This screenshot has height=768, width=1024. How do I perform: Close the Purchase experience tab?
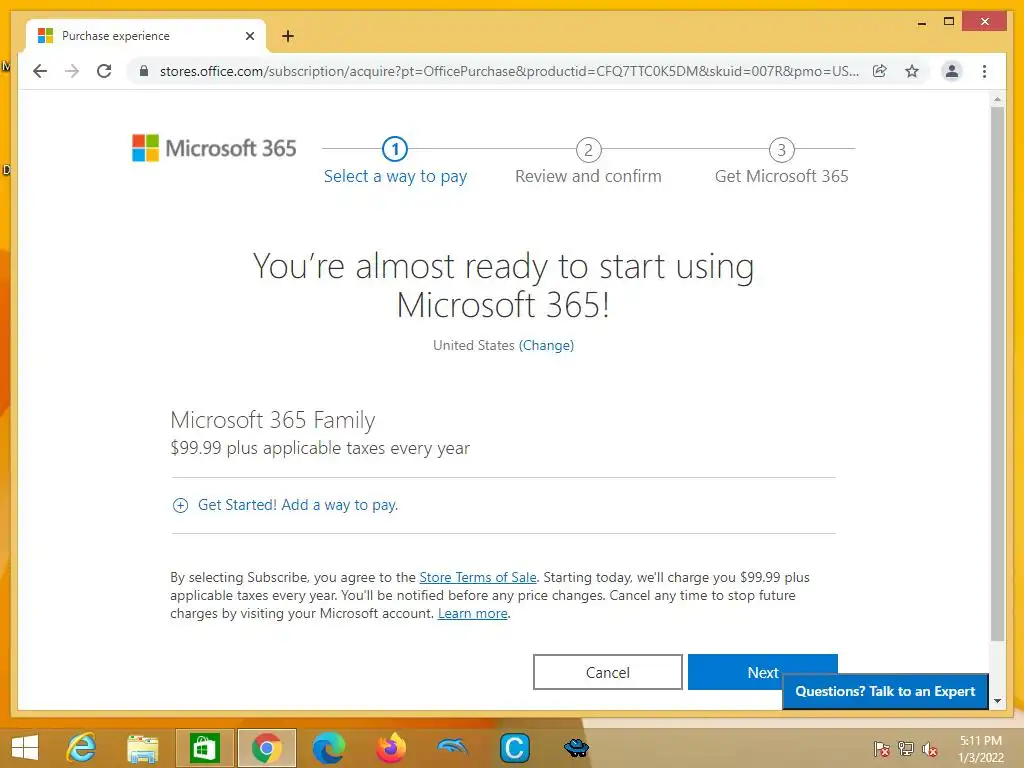[249, 36]
